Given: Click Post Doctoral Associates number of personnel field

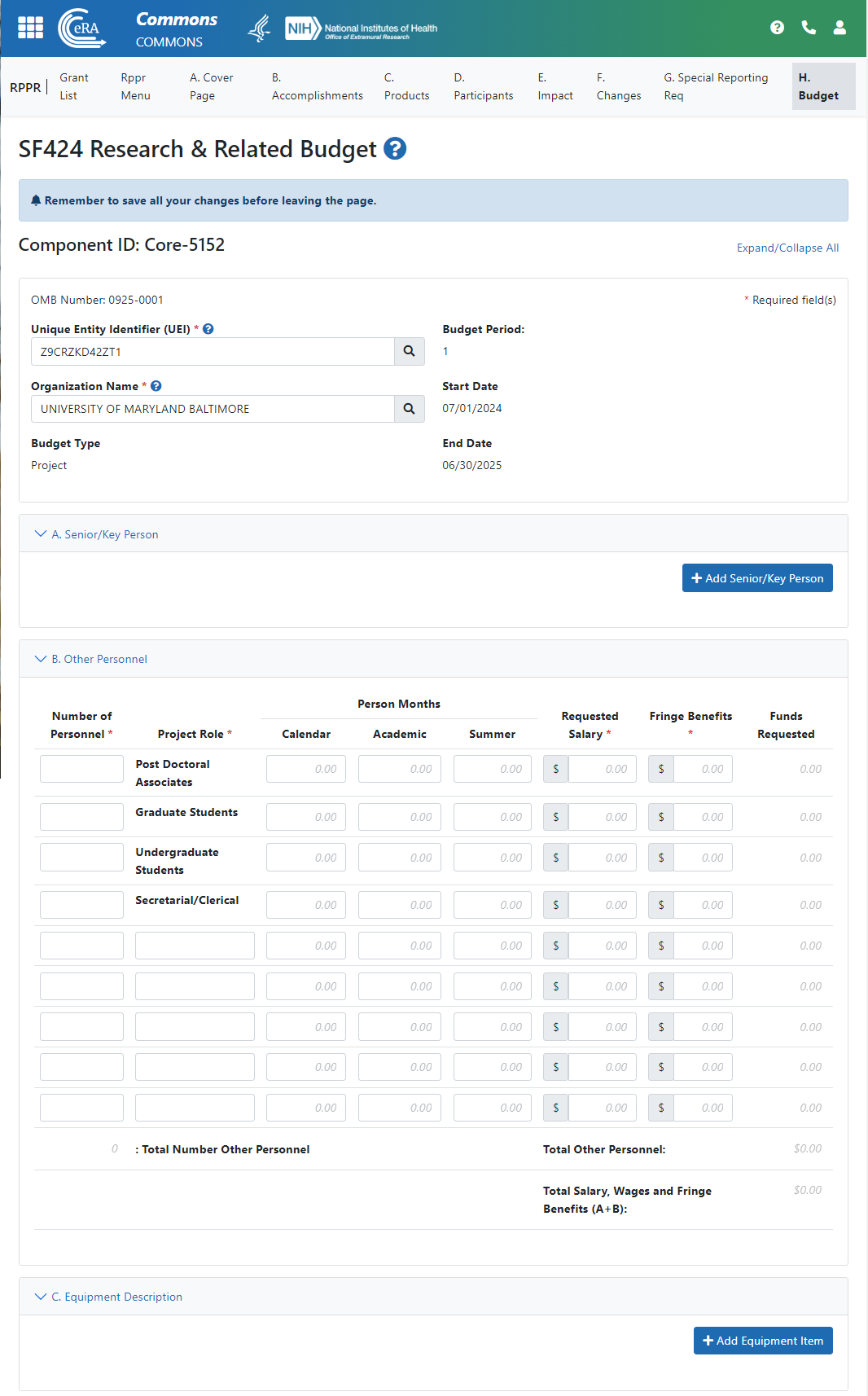Looking at the screenshot, I should pos(81,769).
